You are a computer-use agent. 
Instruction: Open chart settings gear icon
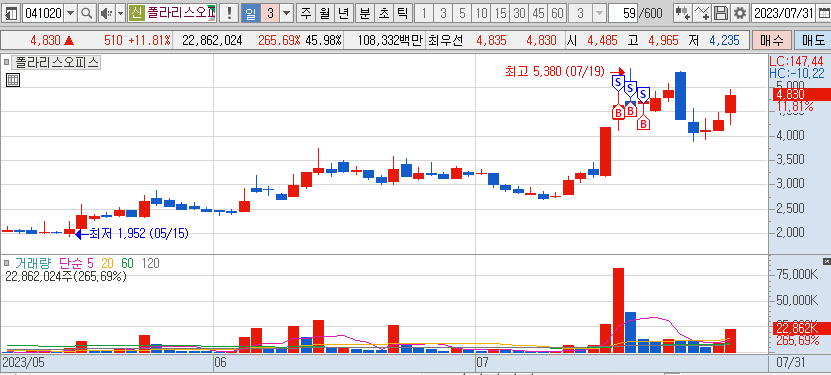pyautogui.click(x=739, y=13)
